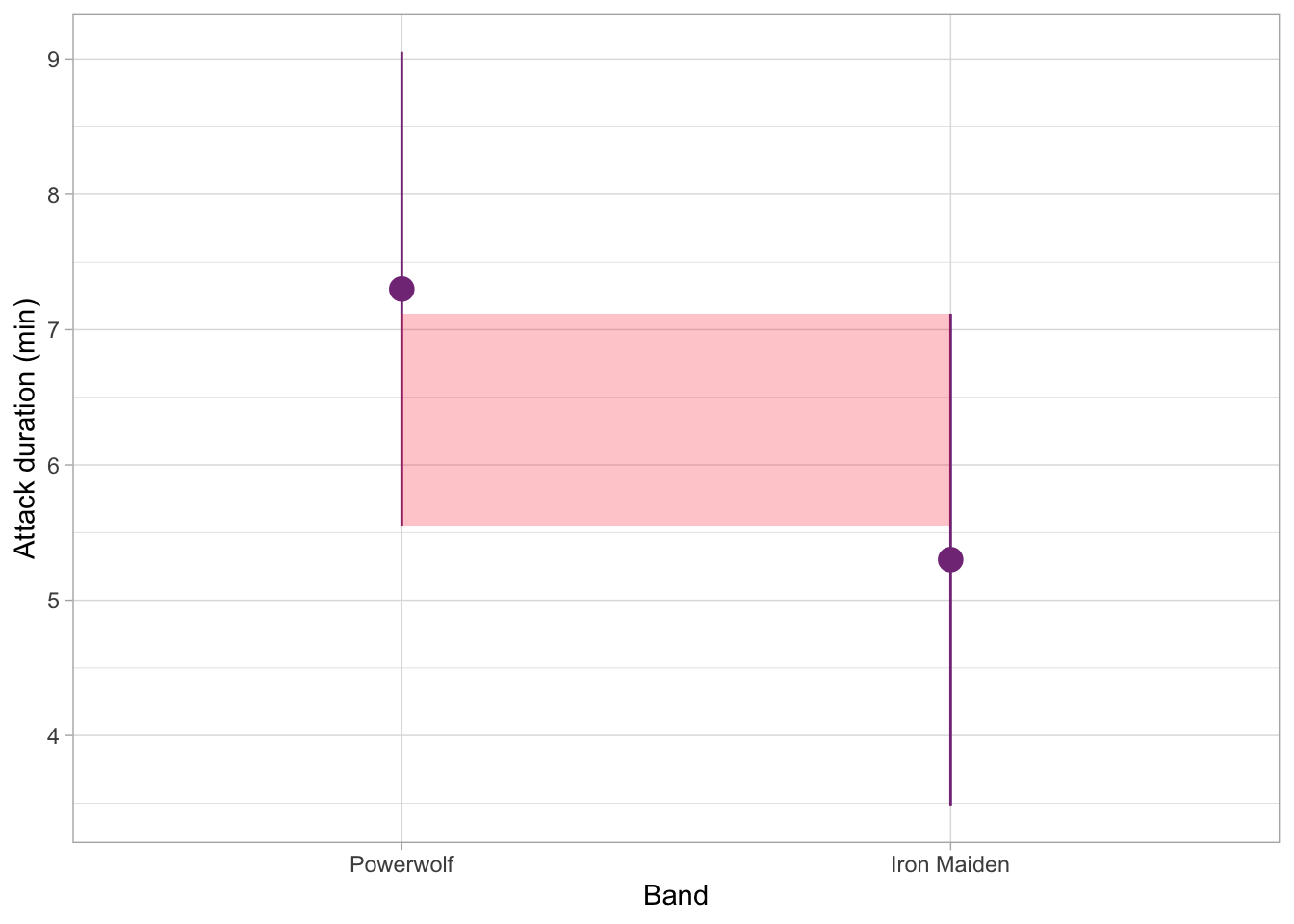Click the x-axis tick mark above the Powerwolf label
This screenshot has width=1294, height=924.
(x=401, y=846)
